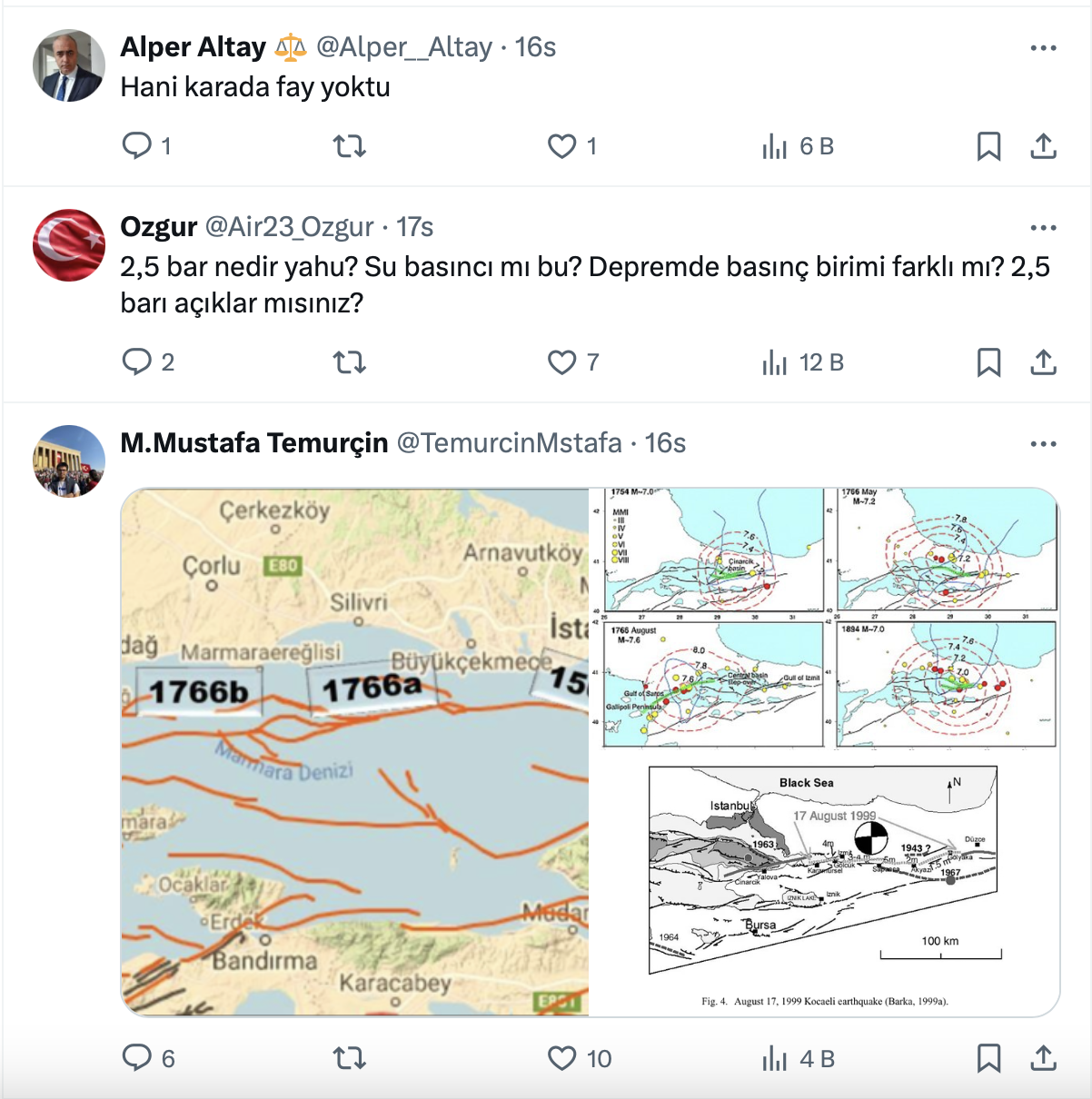Open more options on M.Mustafa Temurçin's tweet
The width and height of the screenshot is (1092, 1099).
(x=1043, y=444)
